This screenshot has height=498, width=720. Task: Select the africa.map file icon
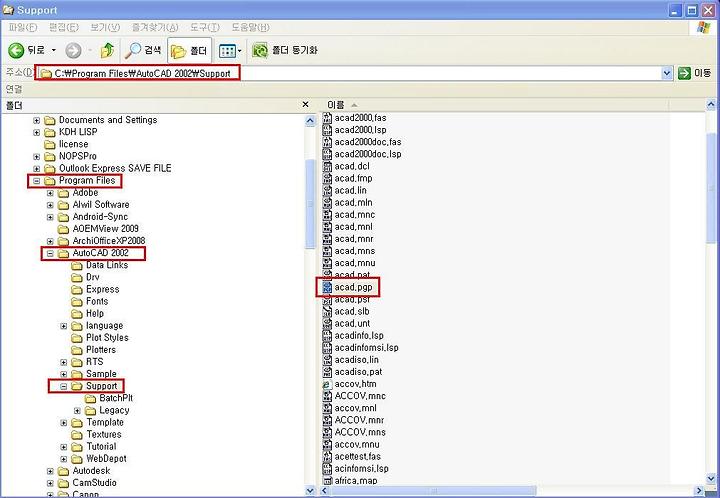click(327, 481)
